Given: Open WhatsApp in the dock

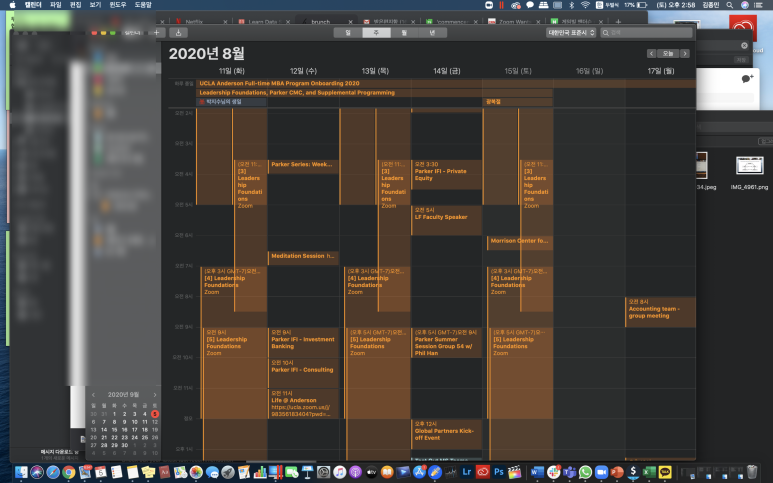Looking at the screenshot, I should [585, 472].
